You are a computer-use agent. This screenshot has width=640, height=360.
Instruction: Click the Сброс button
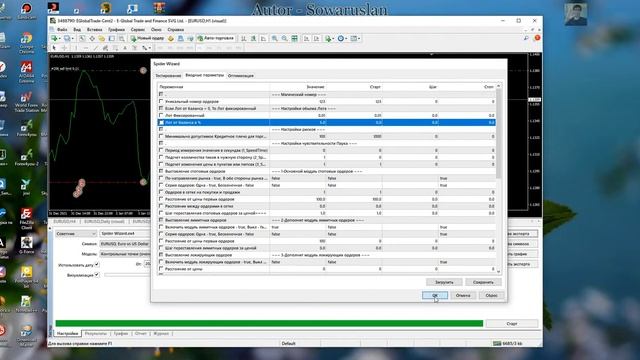(x=491, y=295)
